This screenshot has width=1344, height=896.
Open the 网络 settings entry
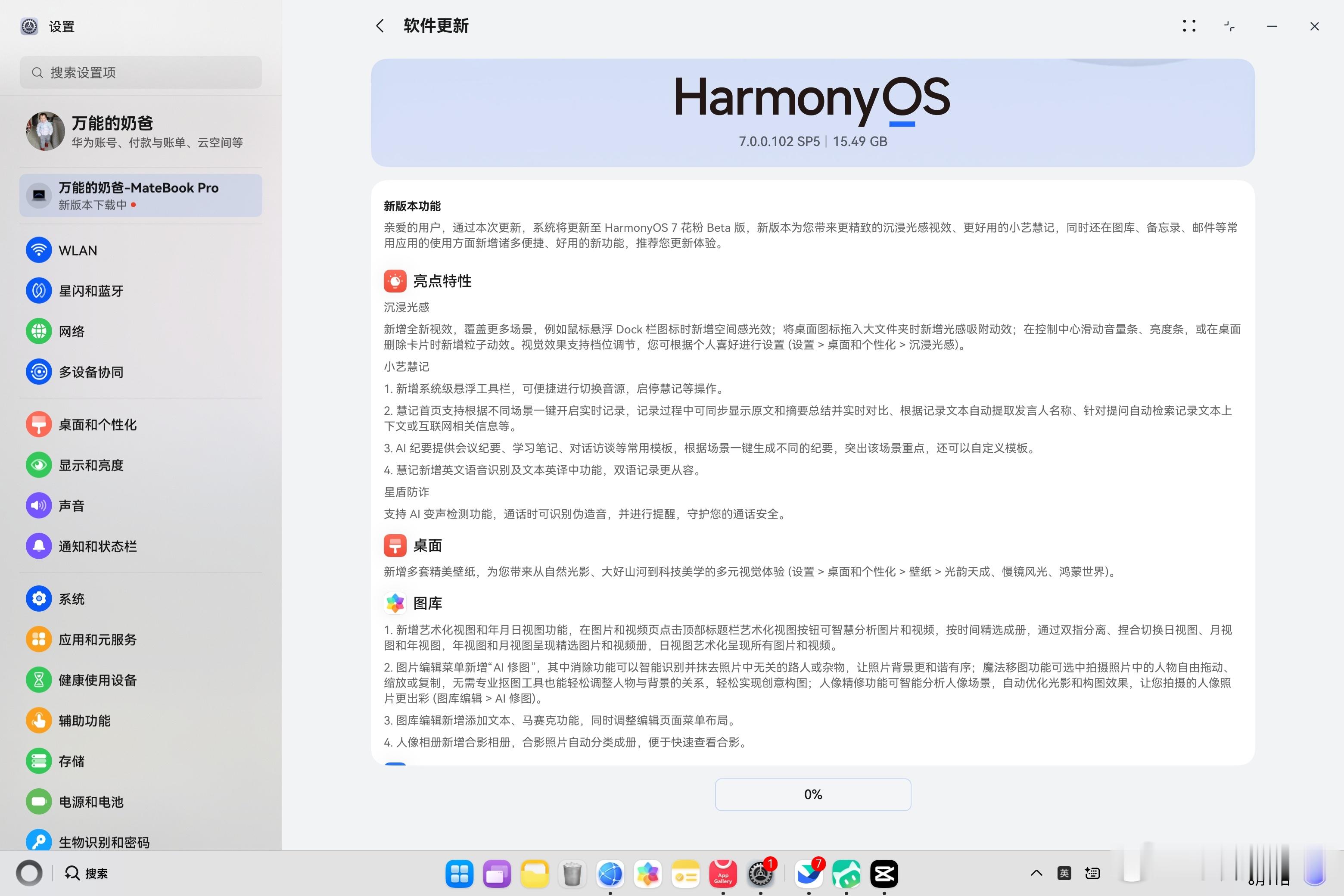140,331
